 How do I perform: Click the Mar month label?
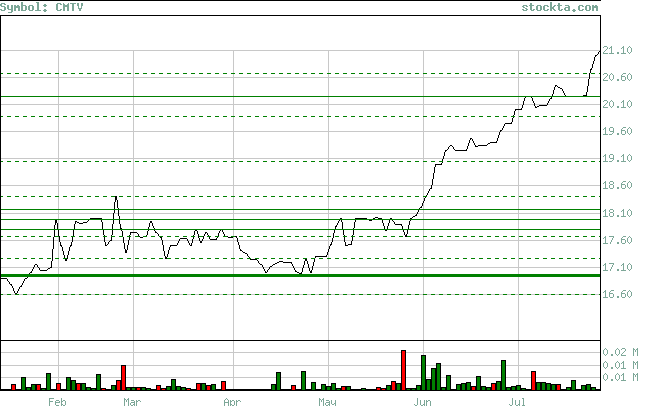[132, 402]
